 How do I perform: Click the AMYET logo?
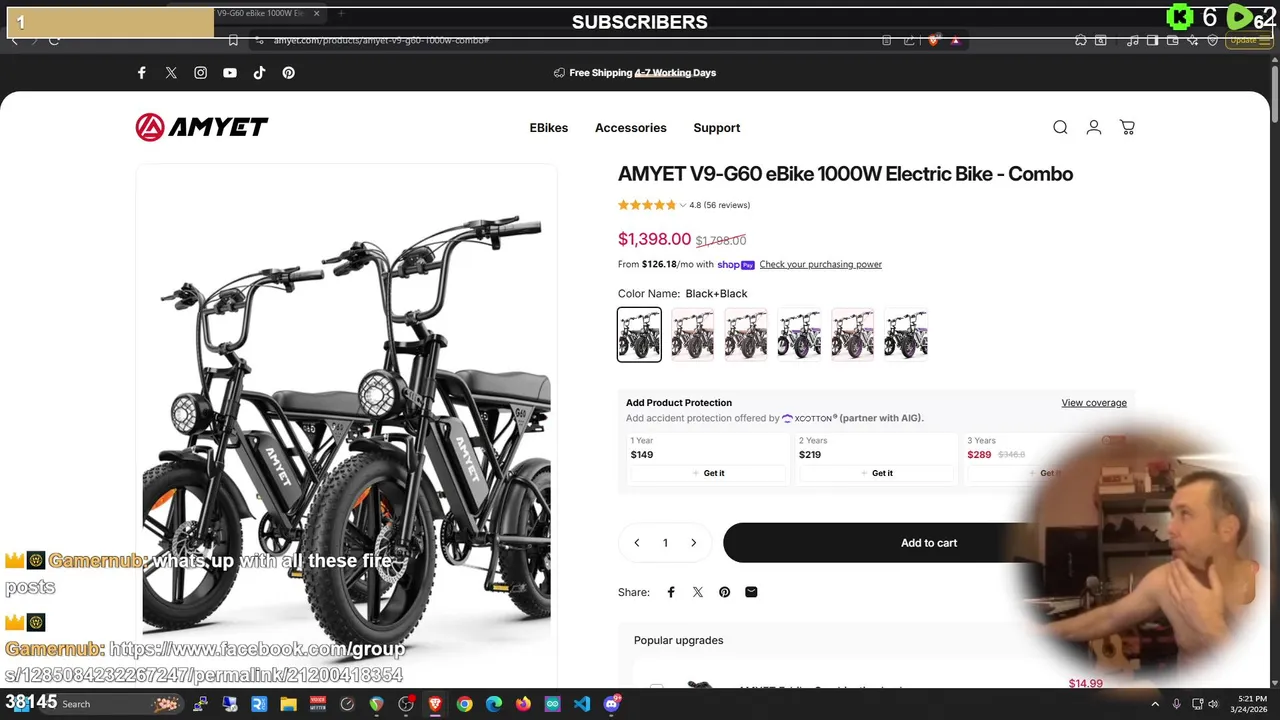[202, 127]
